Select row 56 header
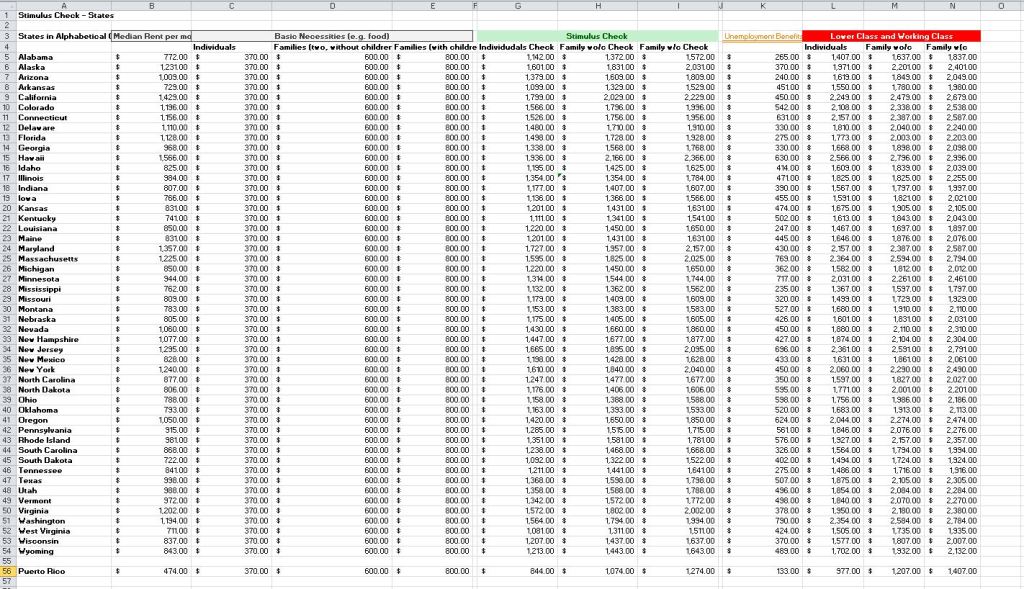 pyautogui.click(x=6, y=571)
